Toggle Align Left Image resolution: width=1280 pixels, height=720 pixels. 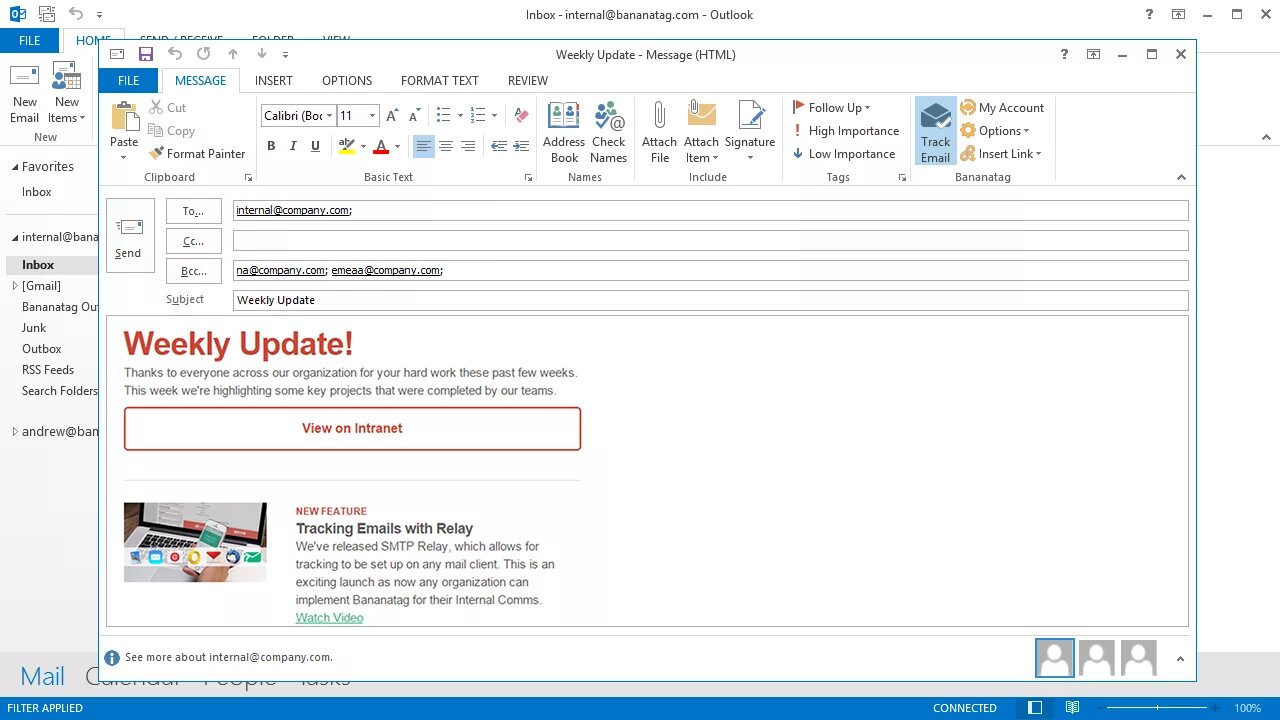(x=424, y=146)
